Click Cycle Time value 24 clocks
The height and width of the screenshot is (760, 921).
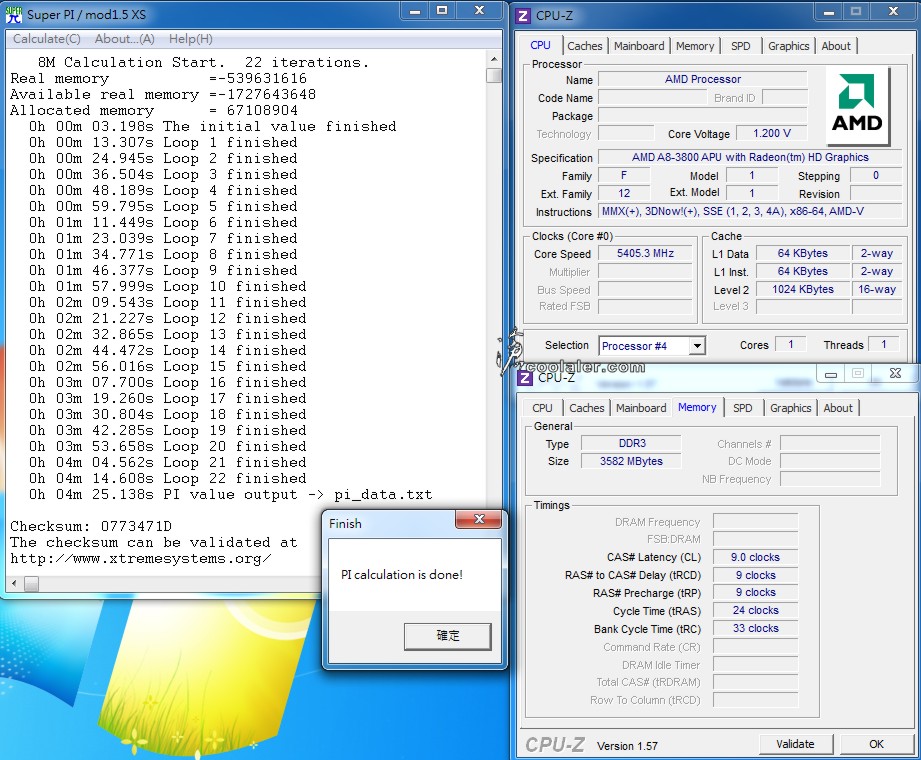[755, 610]
